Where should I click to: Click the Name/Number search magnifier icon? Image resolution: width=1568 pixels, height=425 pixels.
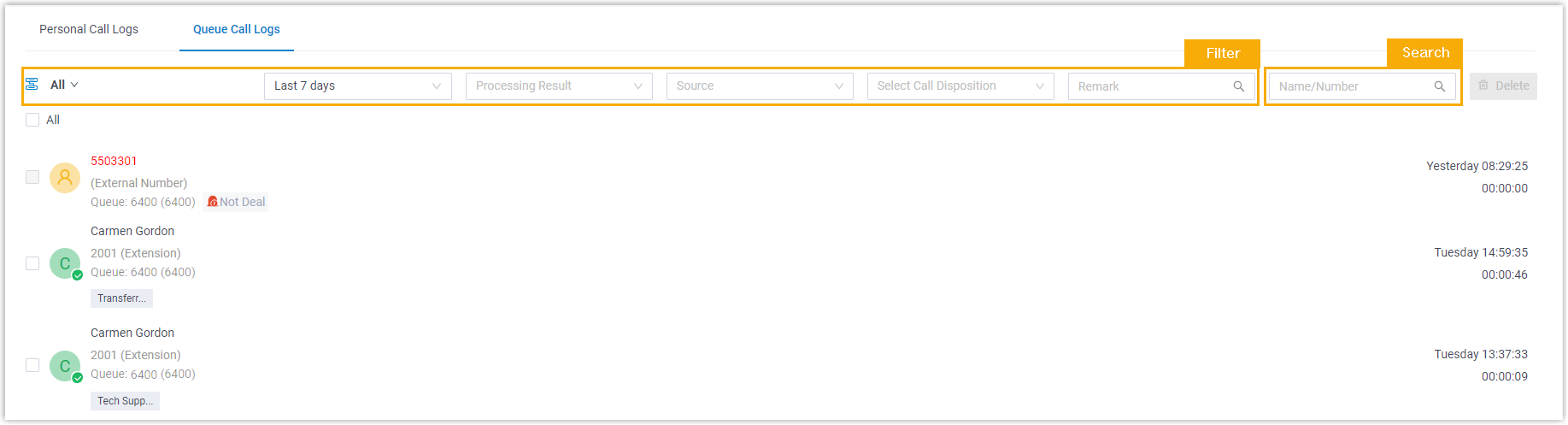click(1439, 86)
